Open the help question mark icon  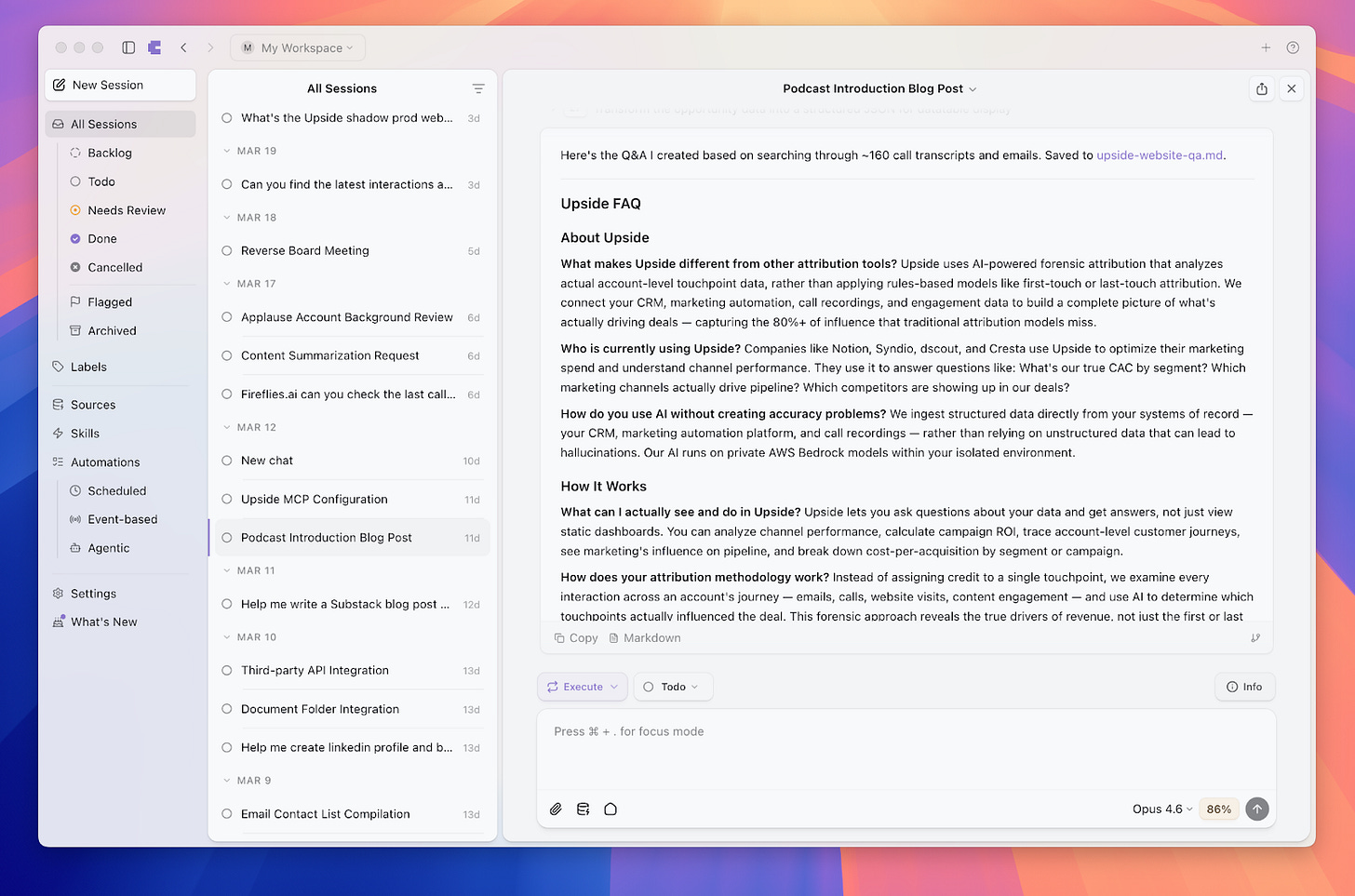point(1293,47)
